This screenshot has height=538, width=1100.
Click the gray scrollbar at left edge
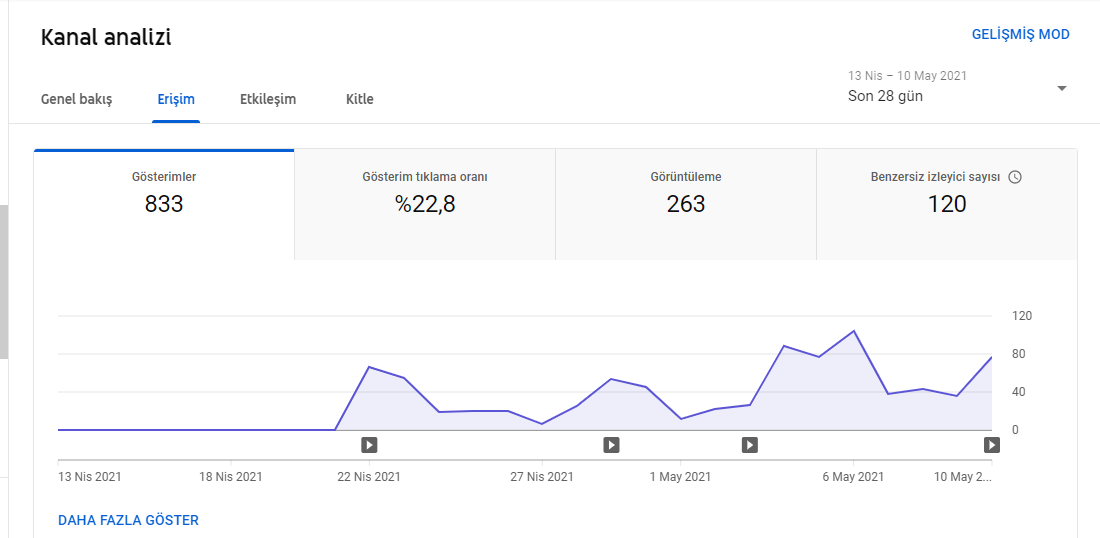[4, 281]
